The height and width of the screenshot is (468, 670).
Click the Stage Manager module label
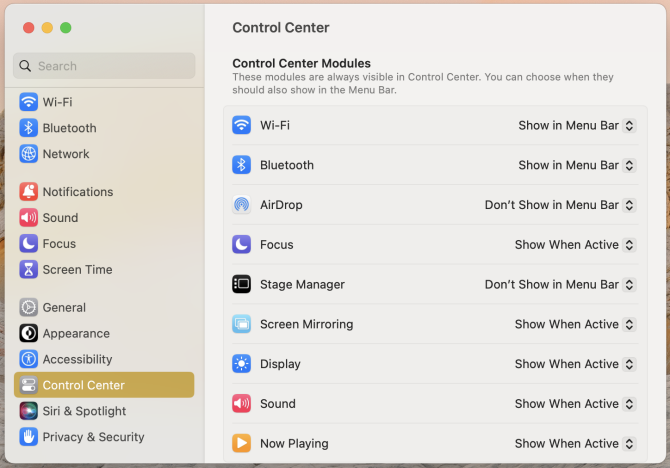(302, 285)
